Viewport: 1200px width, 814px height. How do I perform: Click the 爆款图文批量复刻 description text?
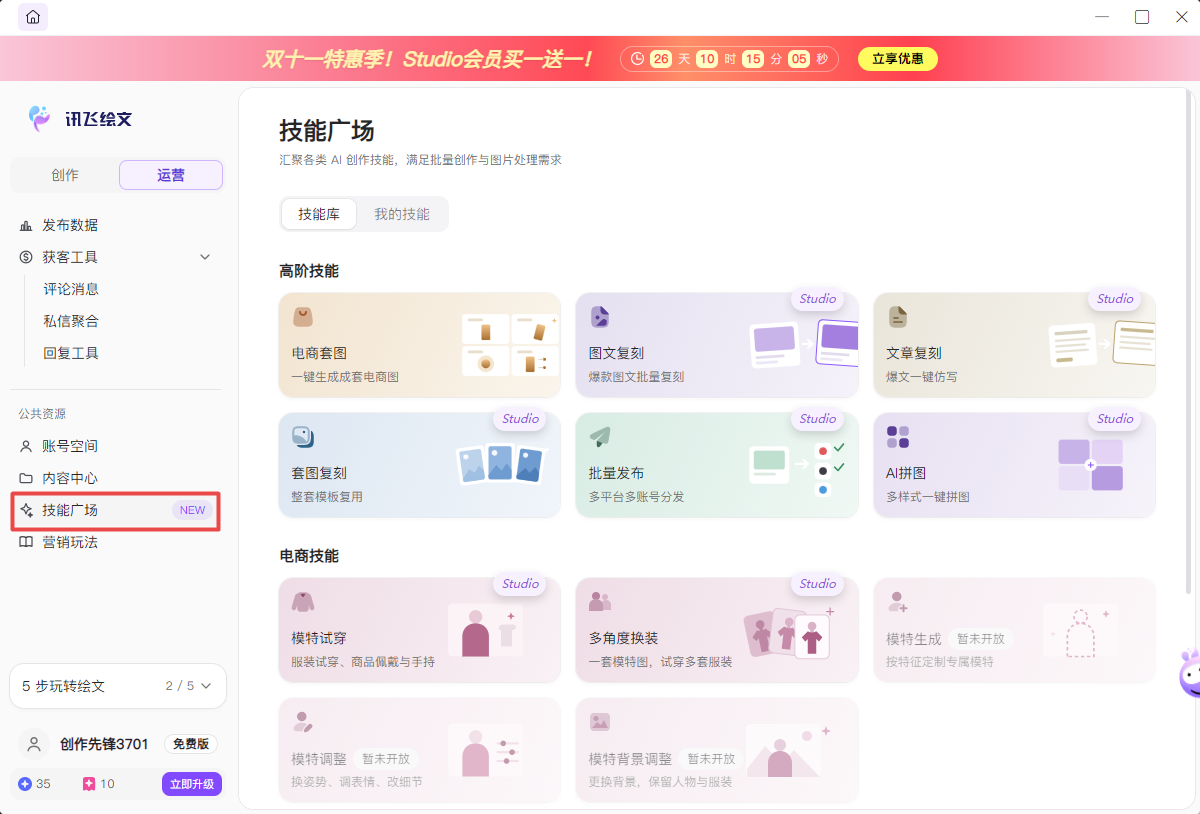point(637,377)
